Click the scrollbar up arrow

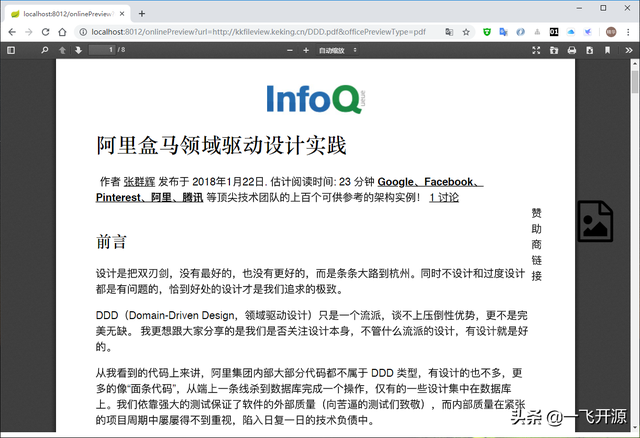coord(635,64)
